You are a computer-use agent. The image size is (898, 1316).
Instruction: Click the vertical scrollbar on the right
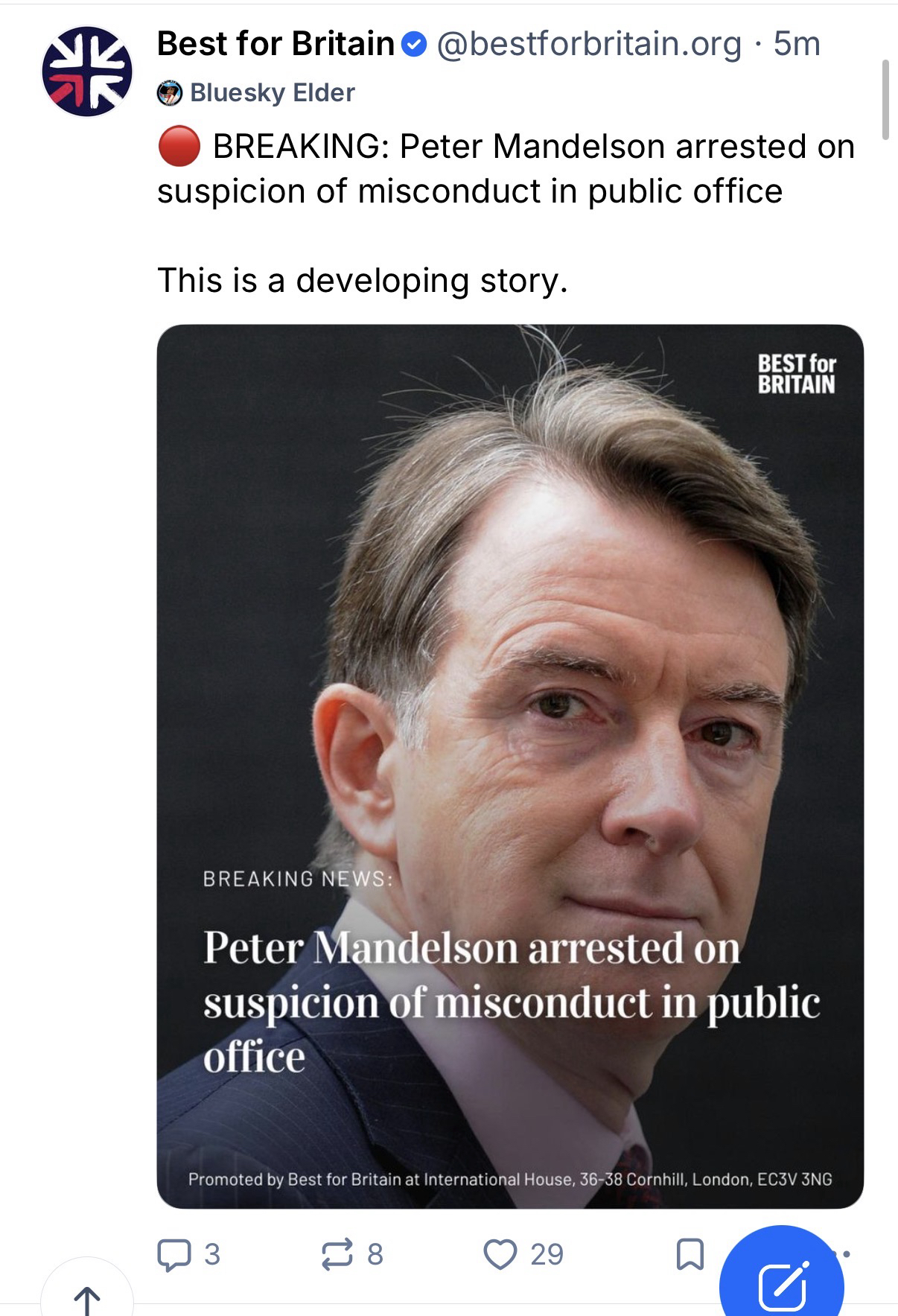pyautogui.click(x=885, y=100)
